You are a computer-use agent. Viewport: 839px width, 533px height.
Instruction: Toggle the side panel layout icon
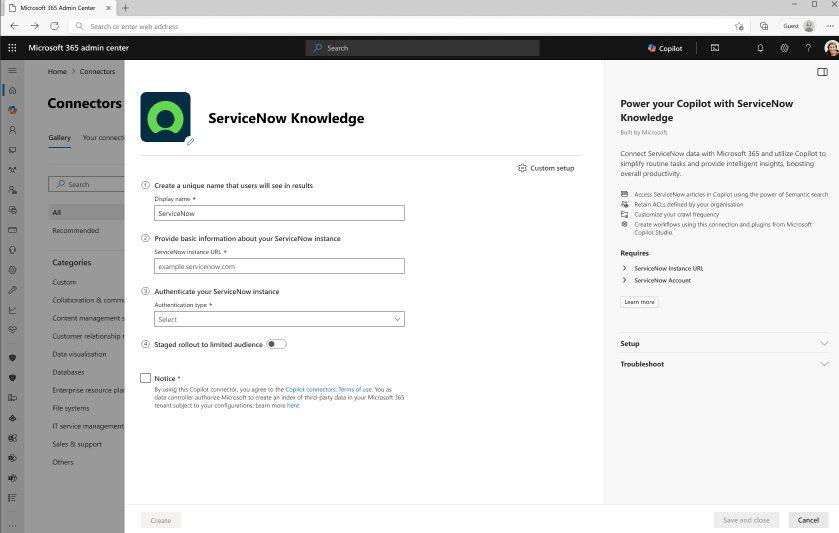click(822, 72)
